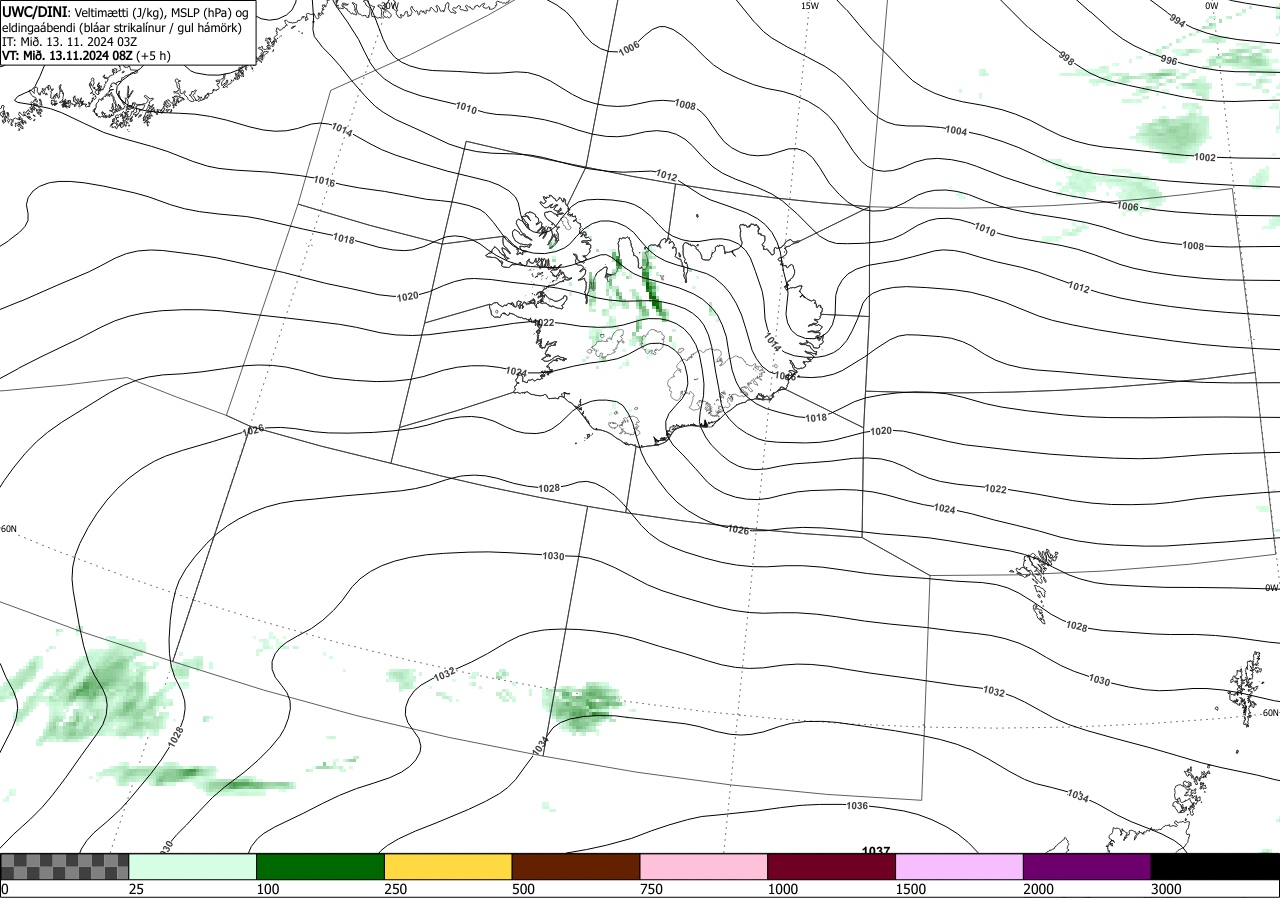Click the "998" isobar label
The image size is (1280, 898).
tap(1066, 61)
